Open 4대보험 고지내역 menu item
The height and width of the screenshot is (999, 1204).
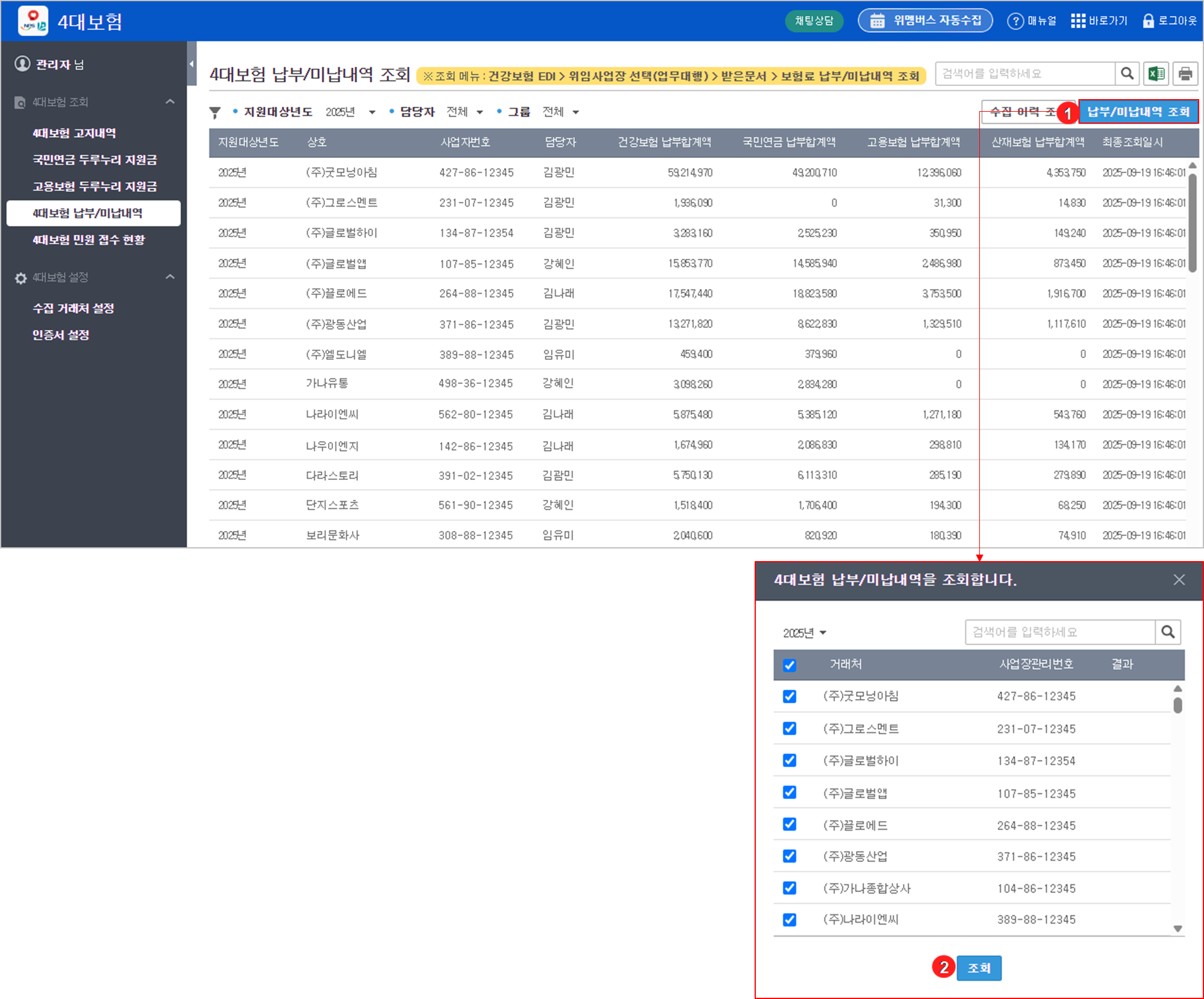coord(74,133)
